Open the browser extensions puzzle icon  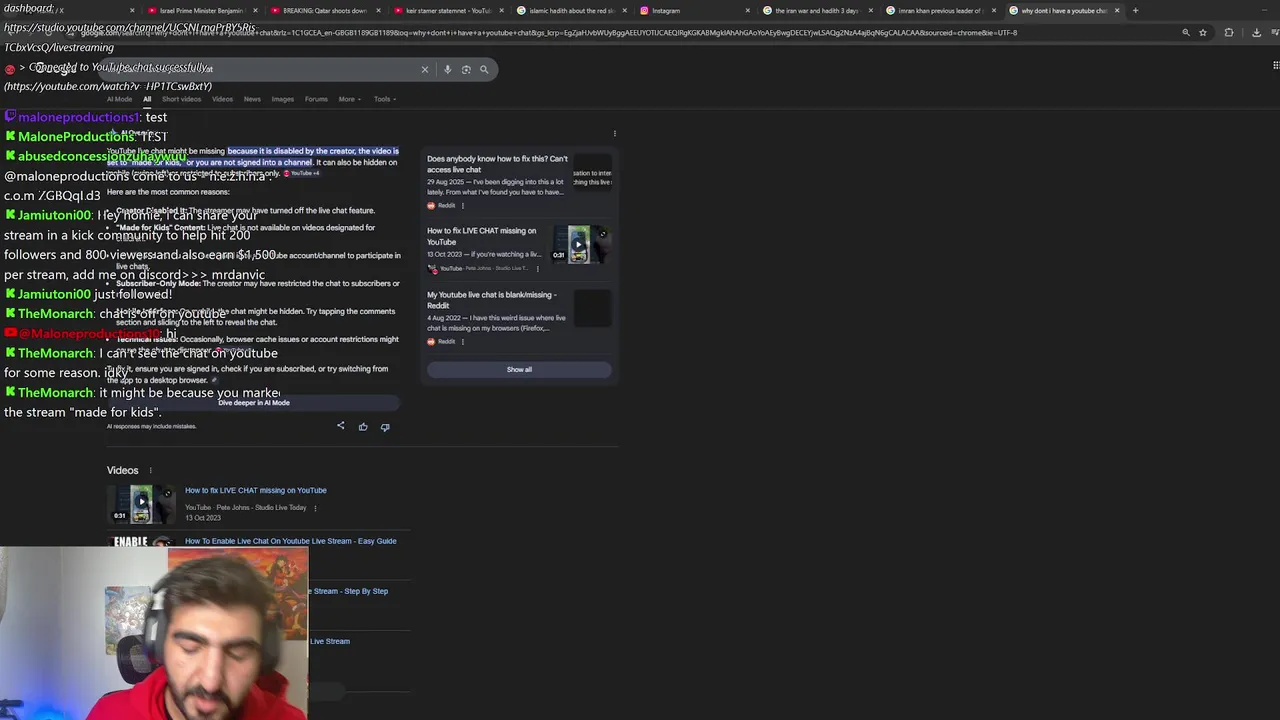tap(1229, 32)
